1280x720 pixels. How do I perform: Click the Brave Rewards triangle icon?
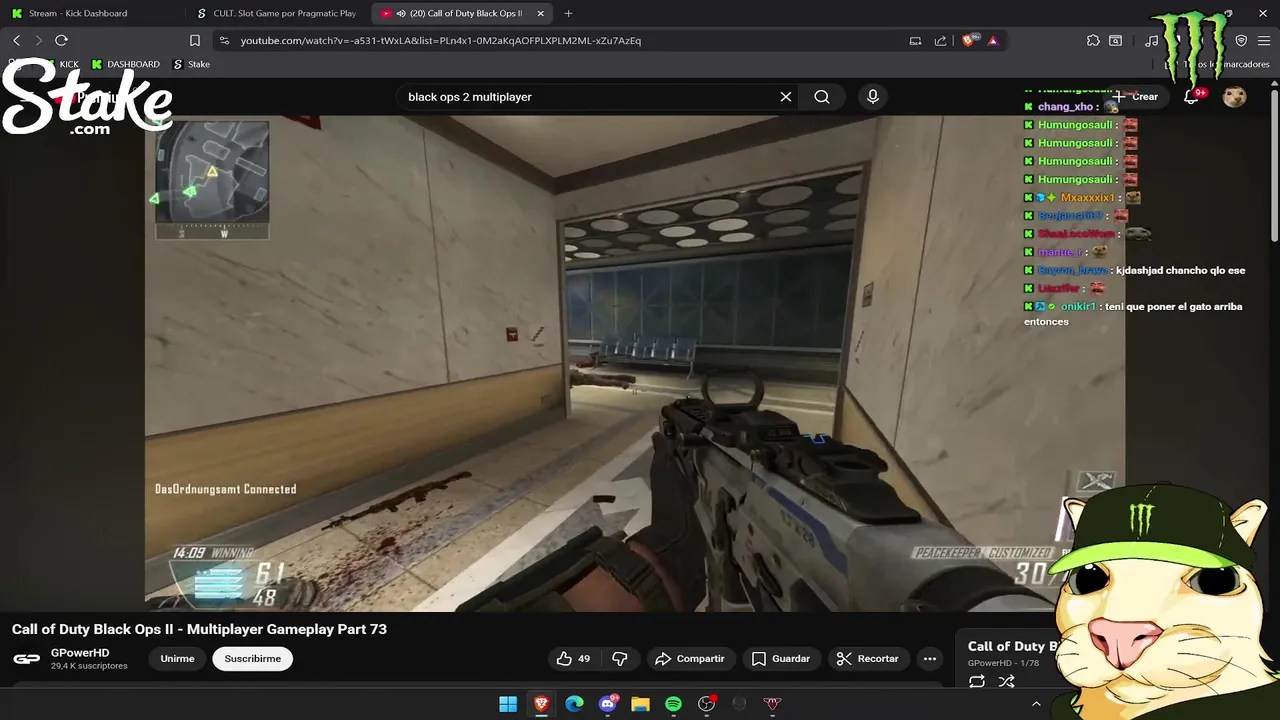pos(993,40)
